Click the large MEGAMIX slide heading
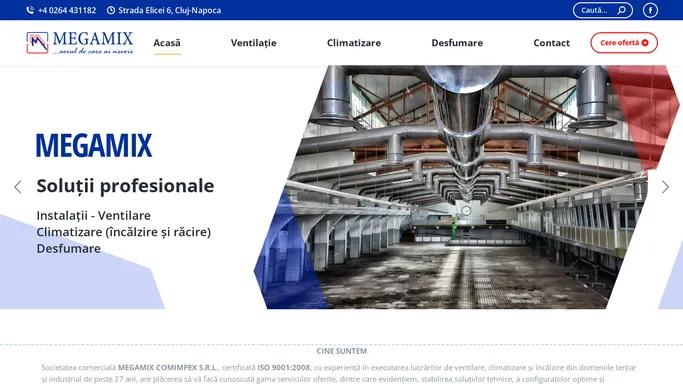683x384 pixels. coord(94,145)
